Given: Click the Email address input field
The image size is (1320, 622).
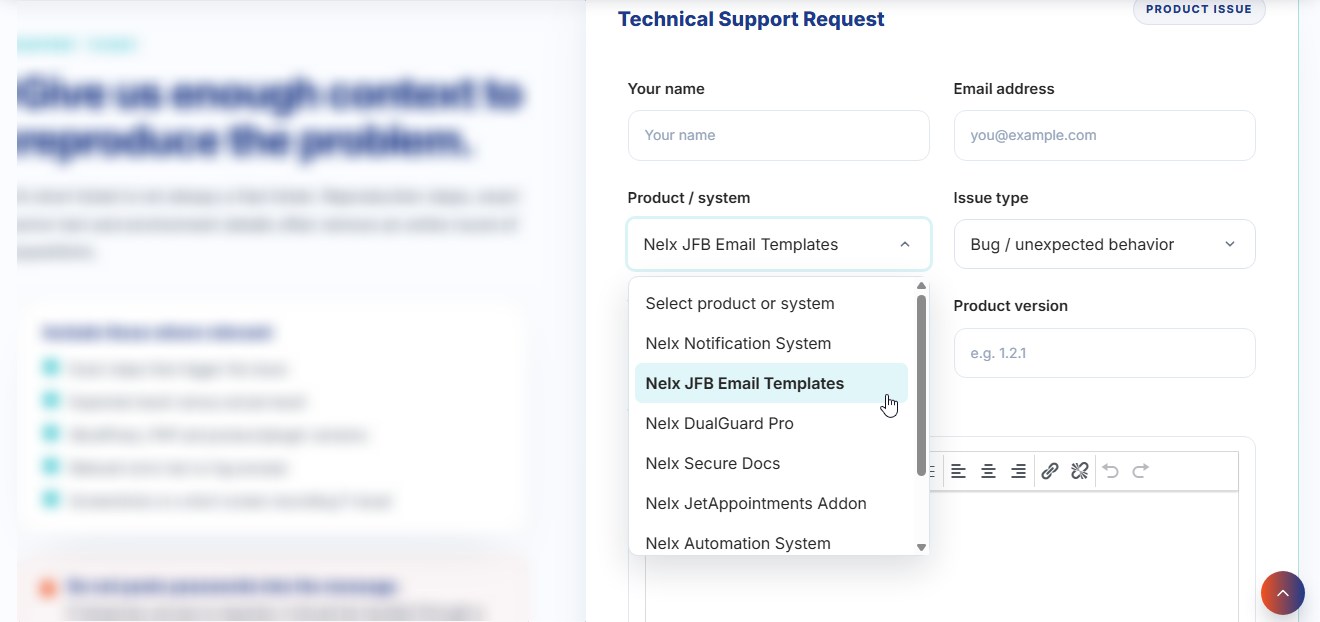Looking at the screenshot, I should [1105, 135].
